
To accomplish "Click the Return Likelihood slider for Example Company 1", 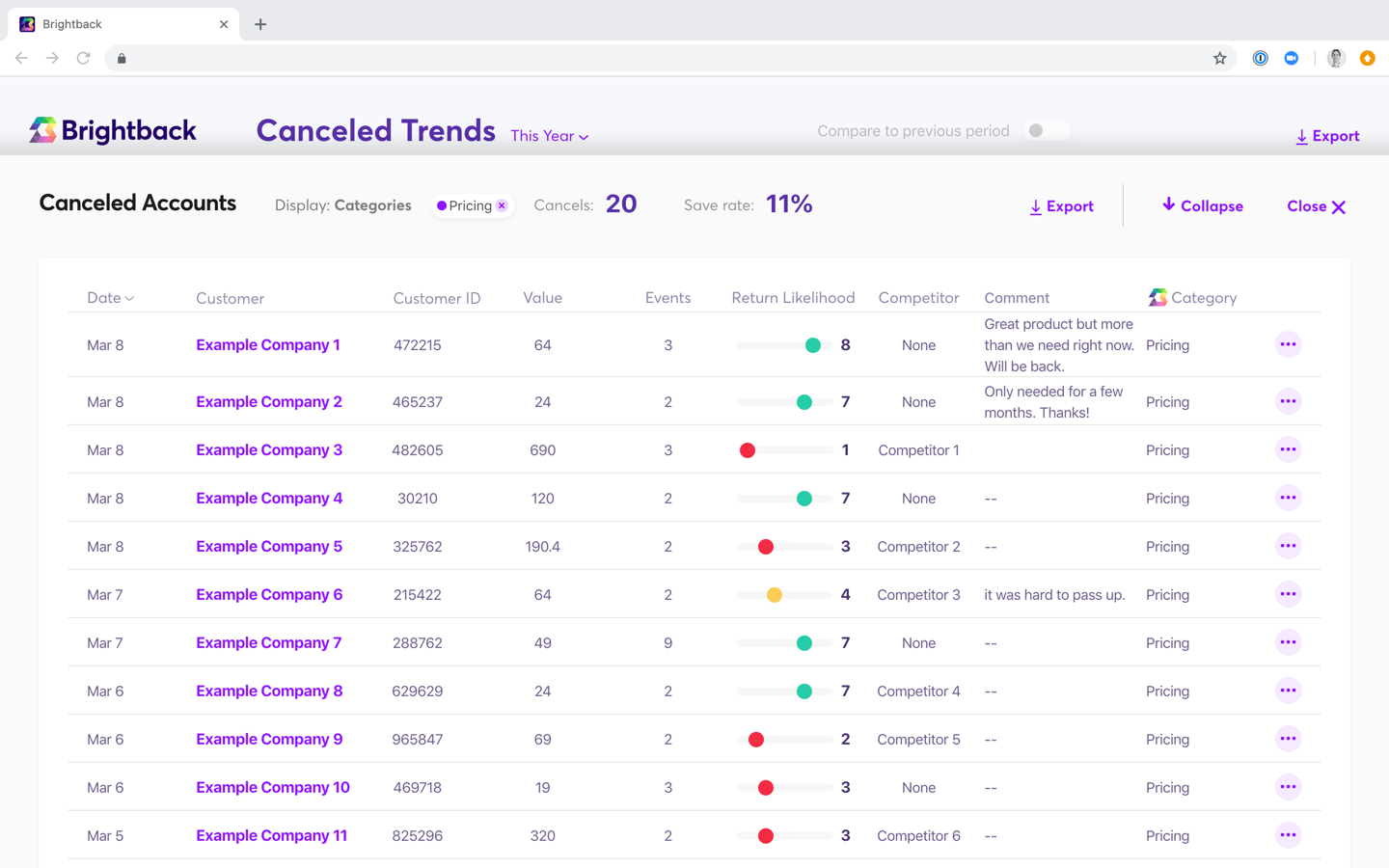I will pos(785,344).
